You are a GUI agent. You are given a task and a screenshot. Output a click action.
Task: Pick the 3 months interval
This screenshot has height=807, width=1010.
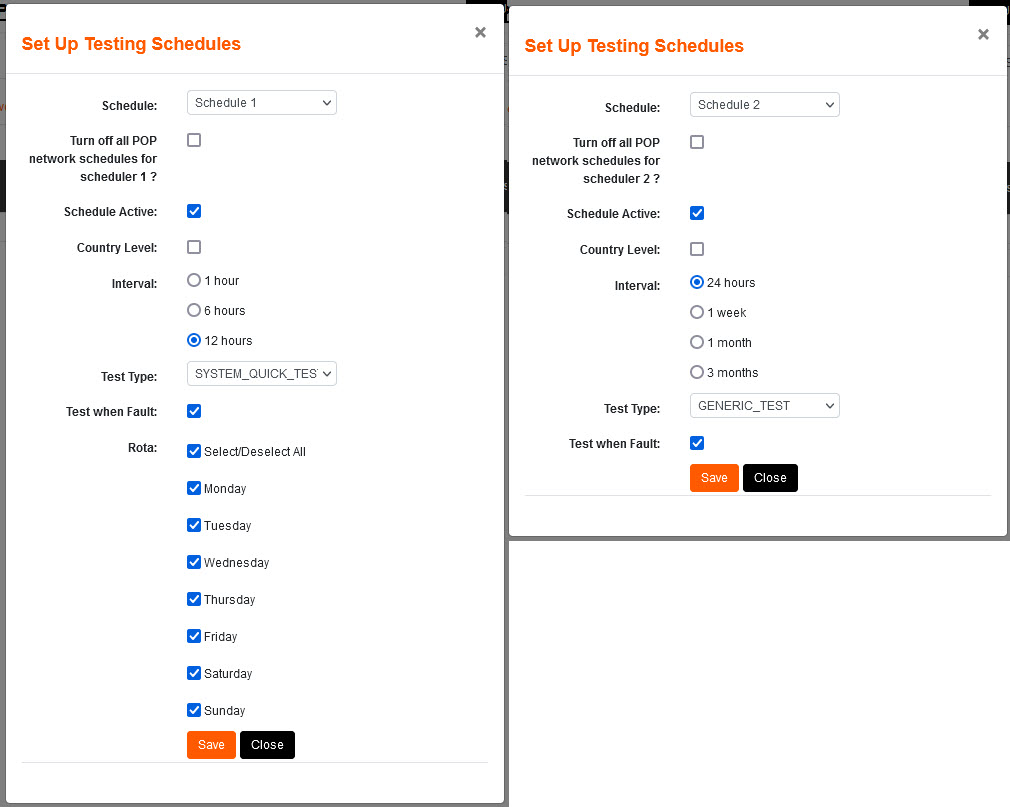tap(698, 373)
